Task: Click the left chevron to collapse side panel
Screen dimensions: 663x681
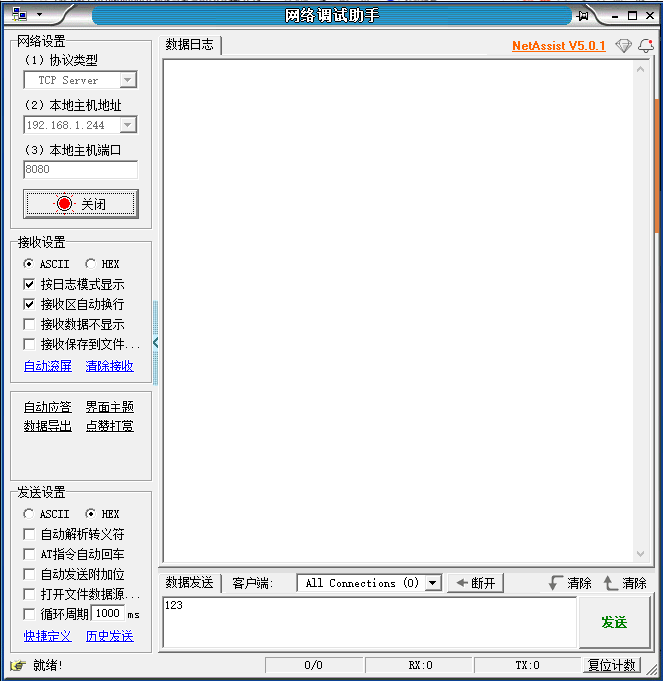Action: point(156,343)
